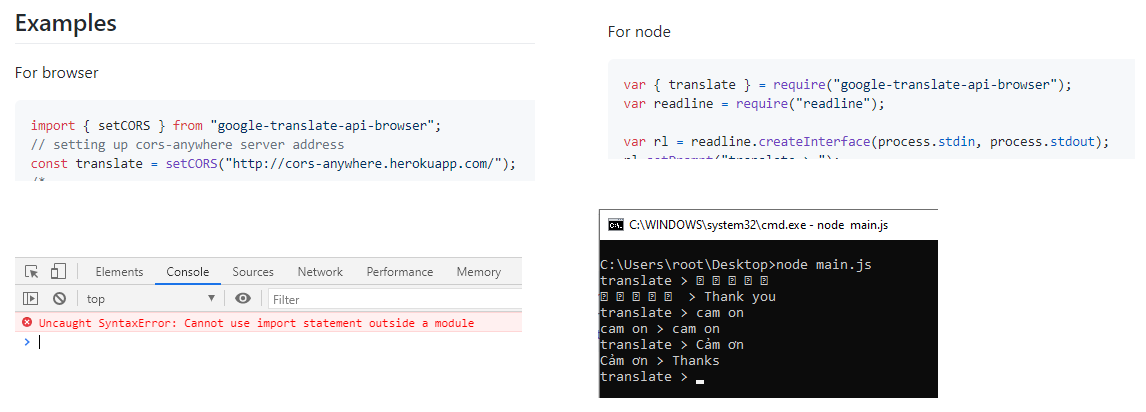Screen dimensions: 1146x412
Task: Focus the console prompt input line
Action: [270, 342]
